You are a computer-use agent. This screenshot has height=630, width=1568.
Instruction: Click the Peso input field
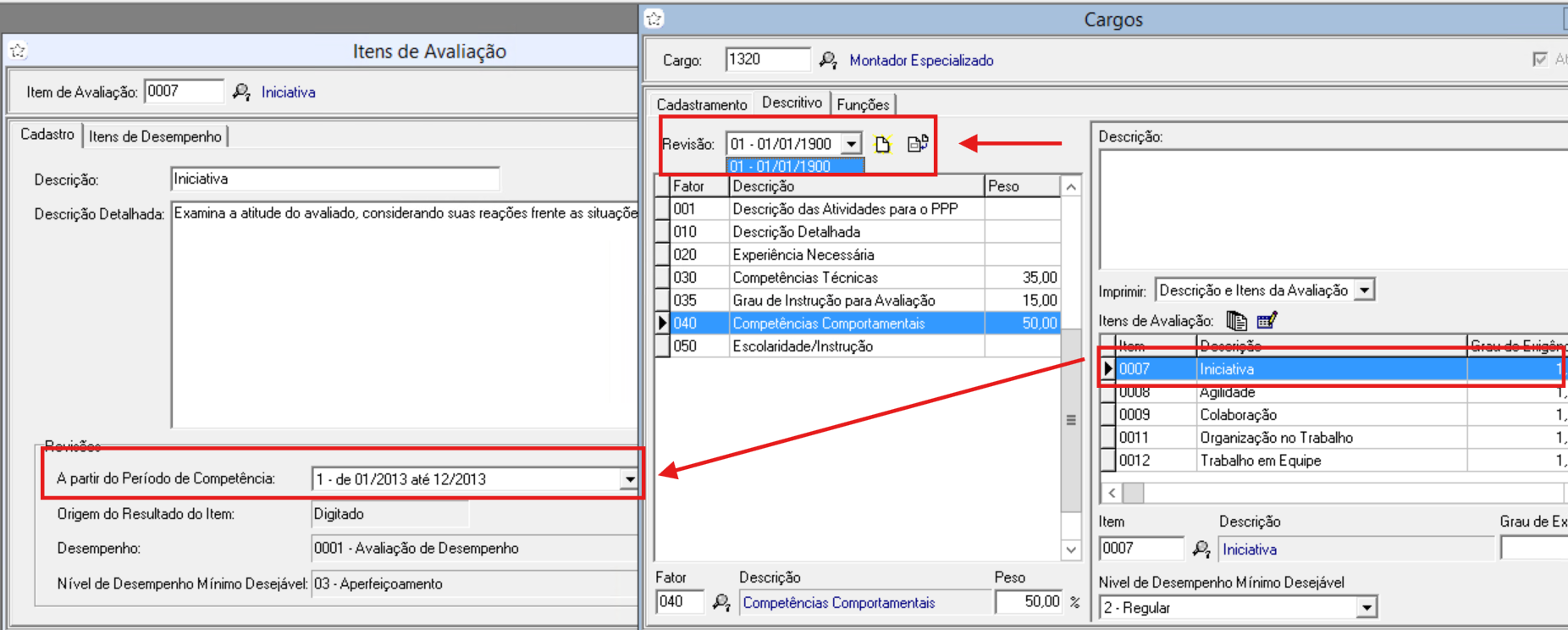[1028, 602]
